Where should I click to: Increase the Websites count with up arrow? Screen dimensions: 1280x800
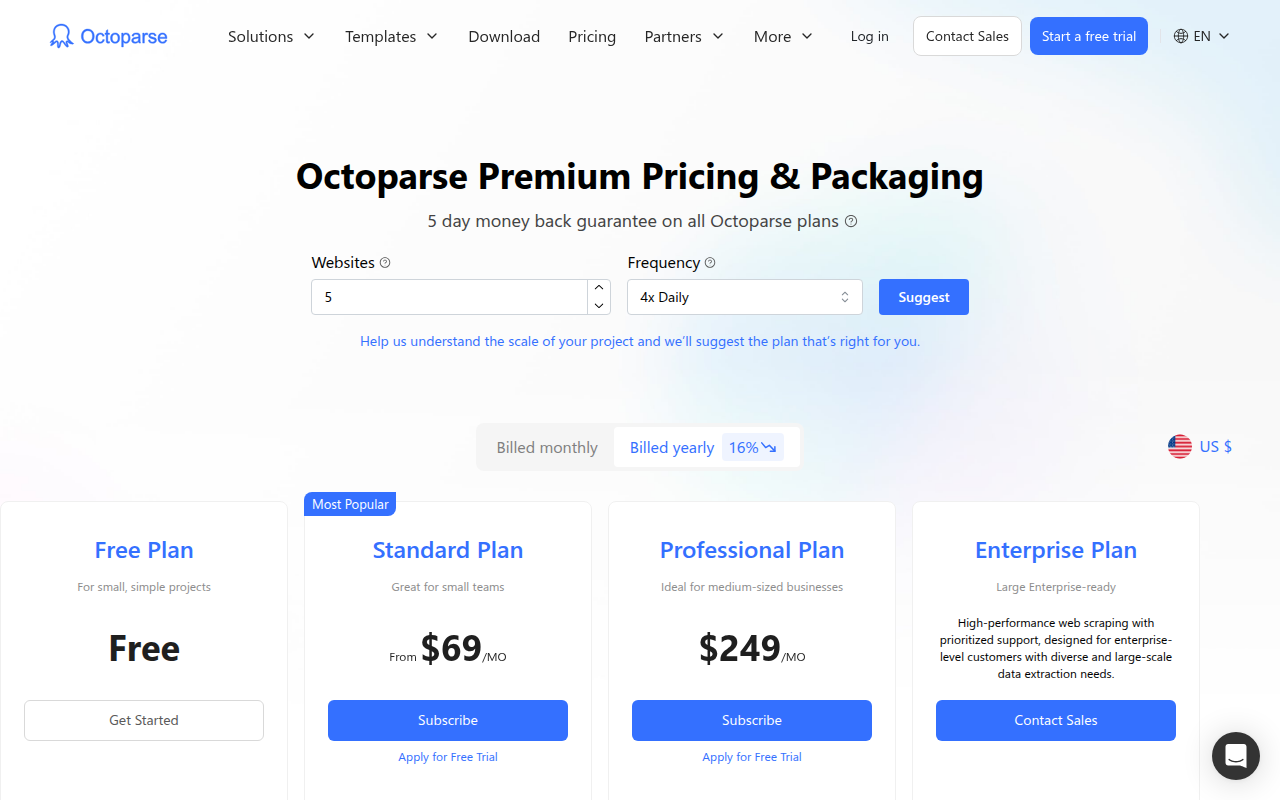pyautogui.click(x=599, y=288)
